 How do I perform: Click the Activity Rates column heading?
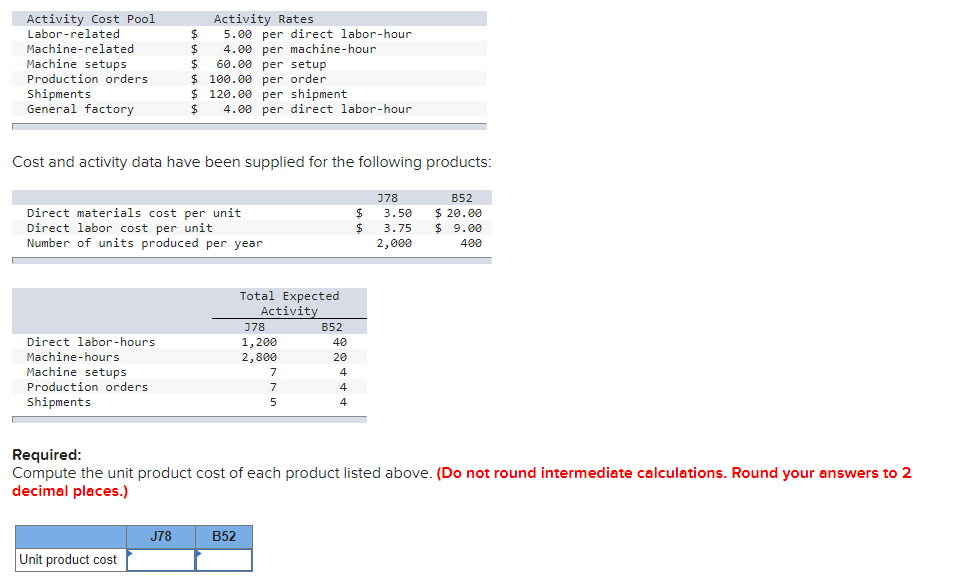pos(262,18)
